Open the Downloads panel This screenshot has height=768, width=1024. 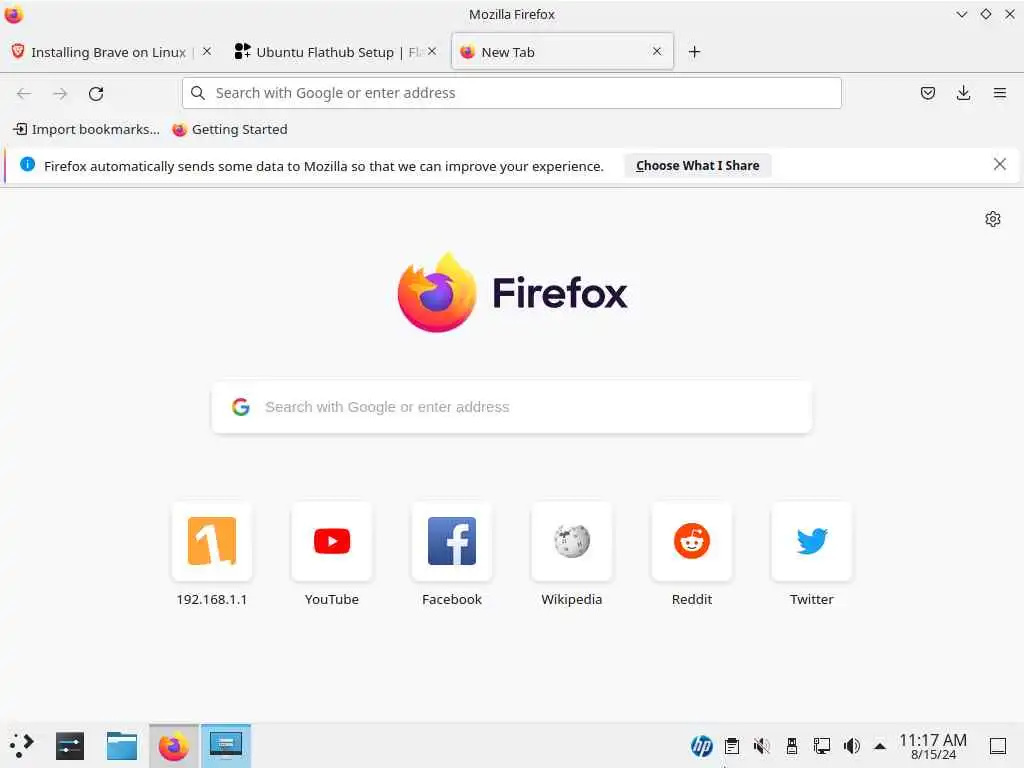tap(963, 93)
